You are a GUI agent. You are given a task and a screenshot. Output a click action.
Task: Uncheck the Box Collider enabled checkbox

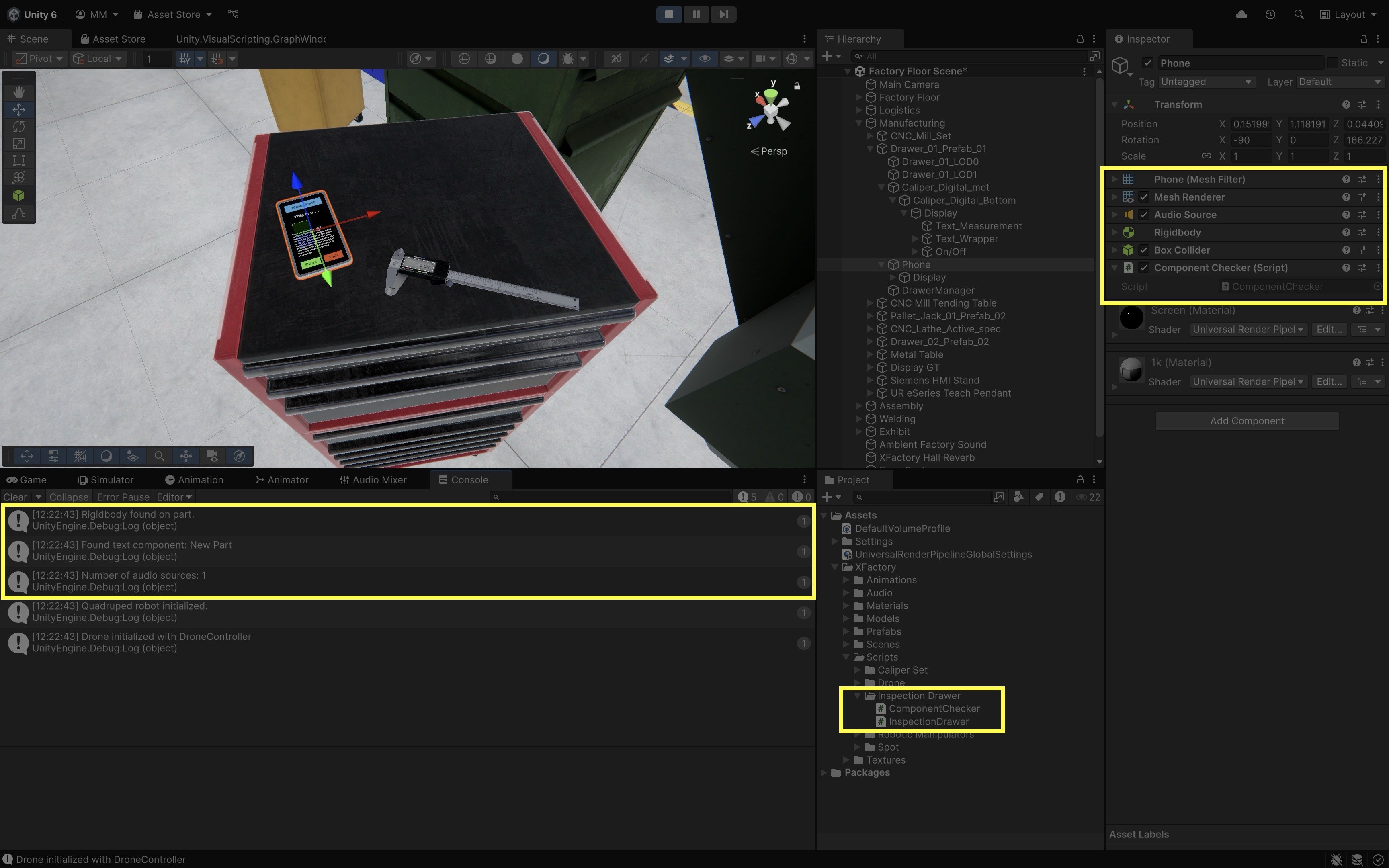tap(1143, 250)
